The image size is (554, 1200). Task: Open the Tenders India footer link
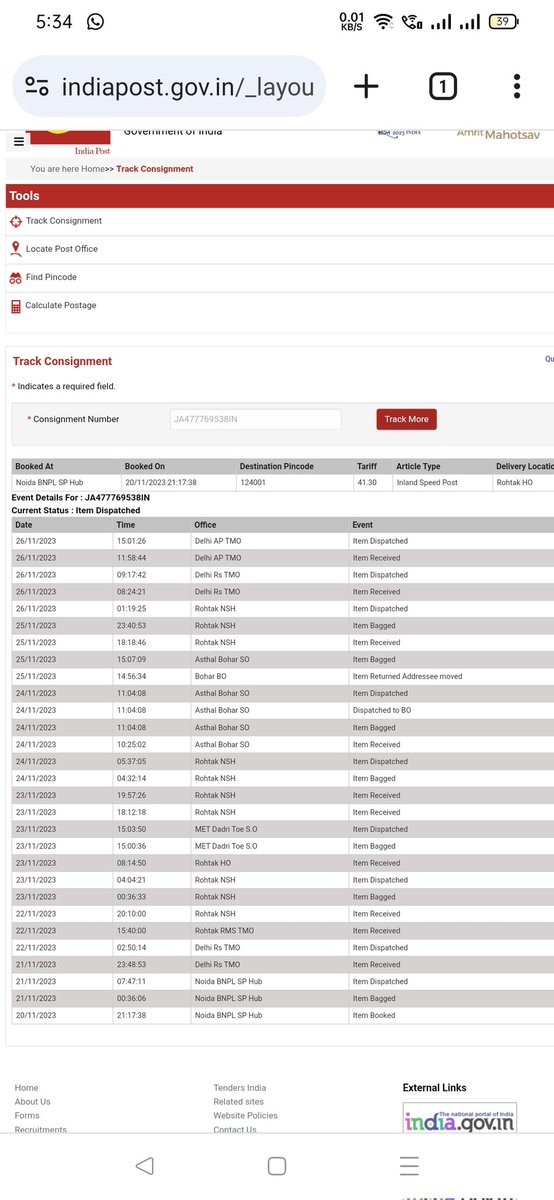240,1088
